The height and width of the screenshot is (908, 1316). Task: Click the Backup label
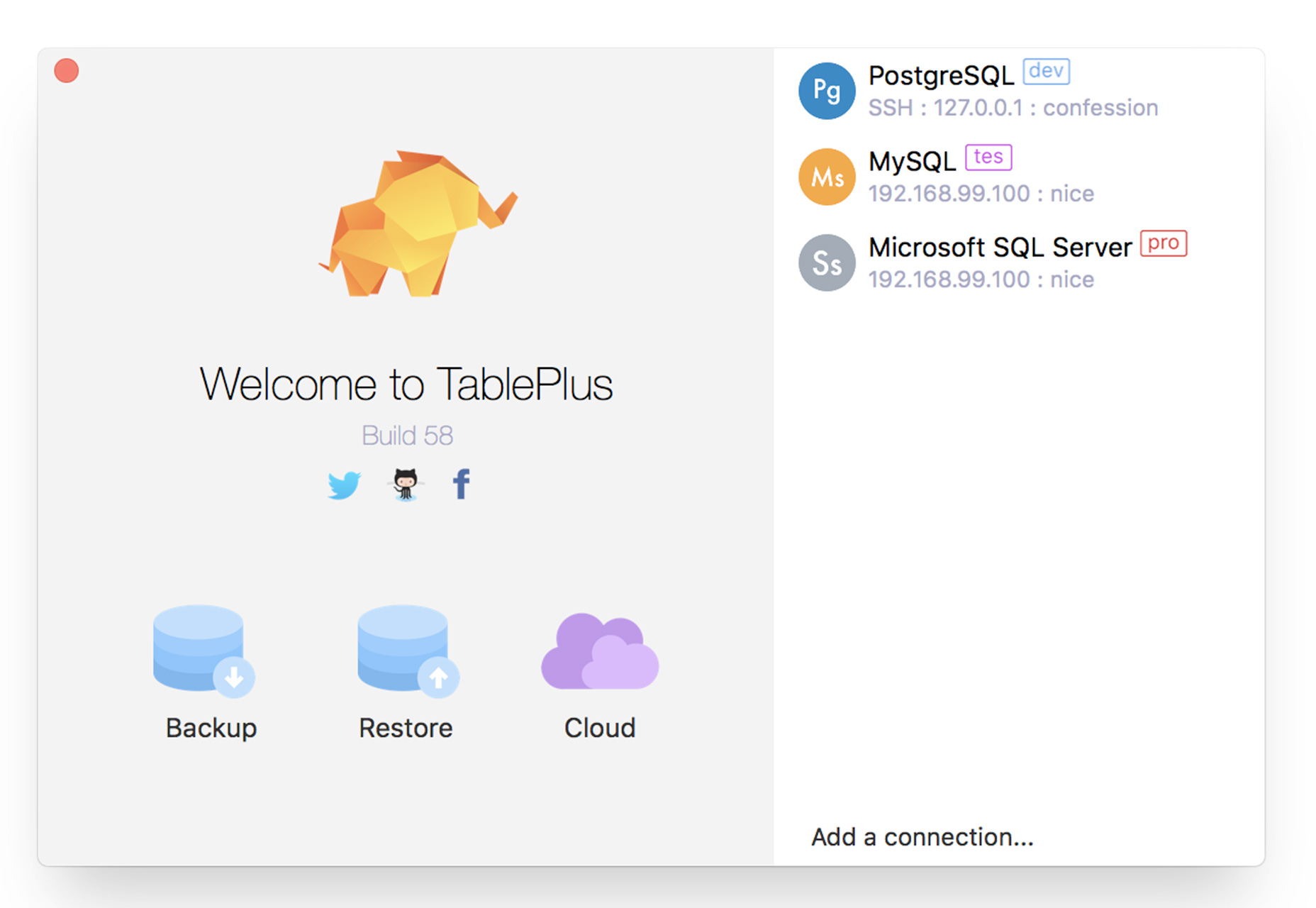tap(211, 729)
